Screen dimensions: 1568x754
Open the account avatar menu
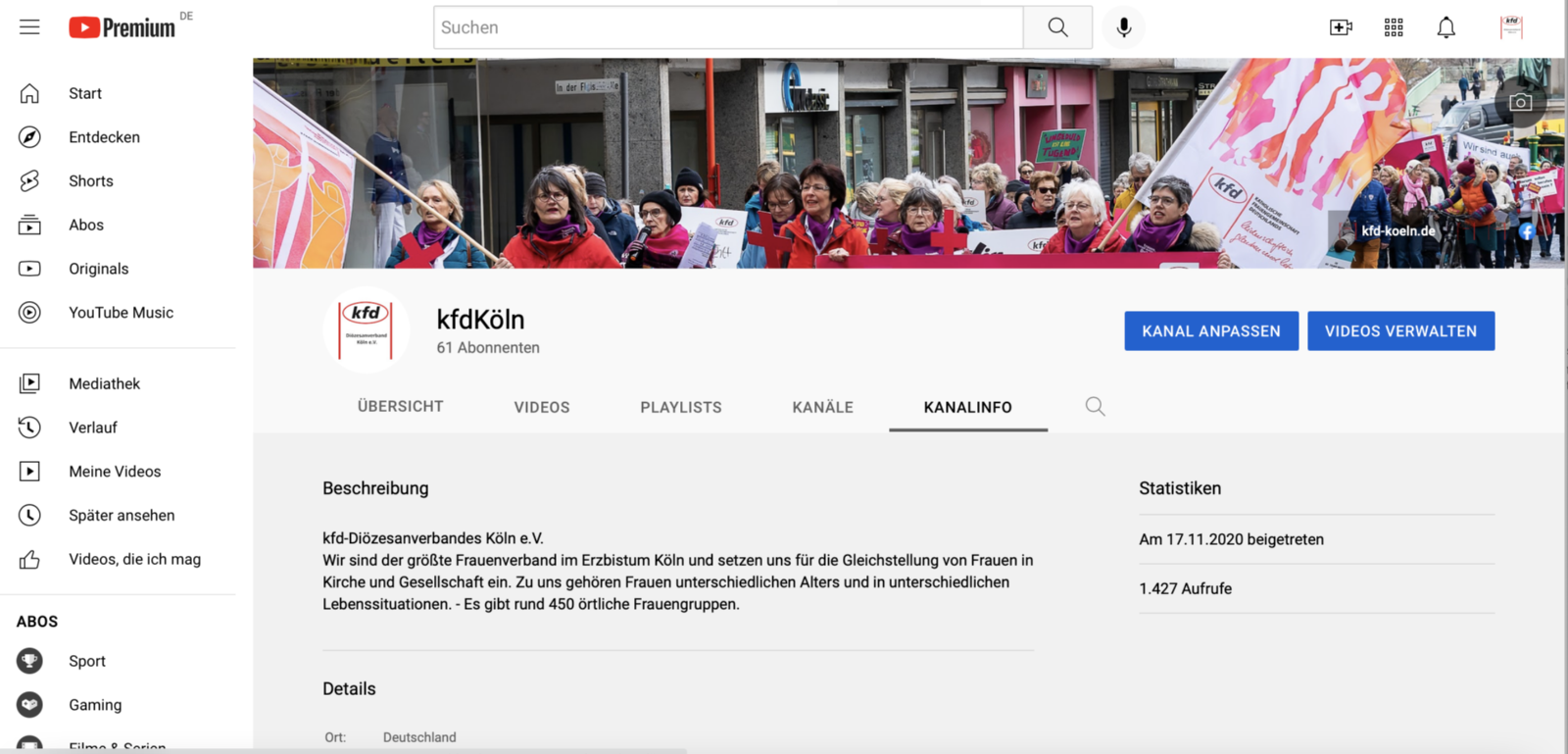point(1511,27)
